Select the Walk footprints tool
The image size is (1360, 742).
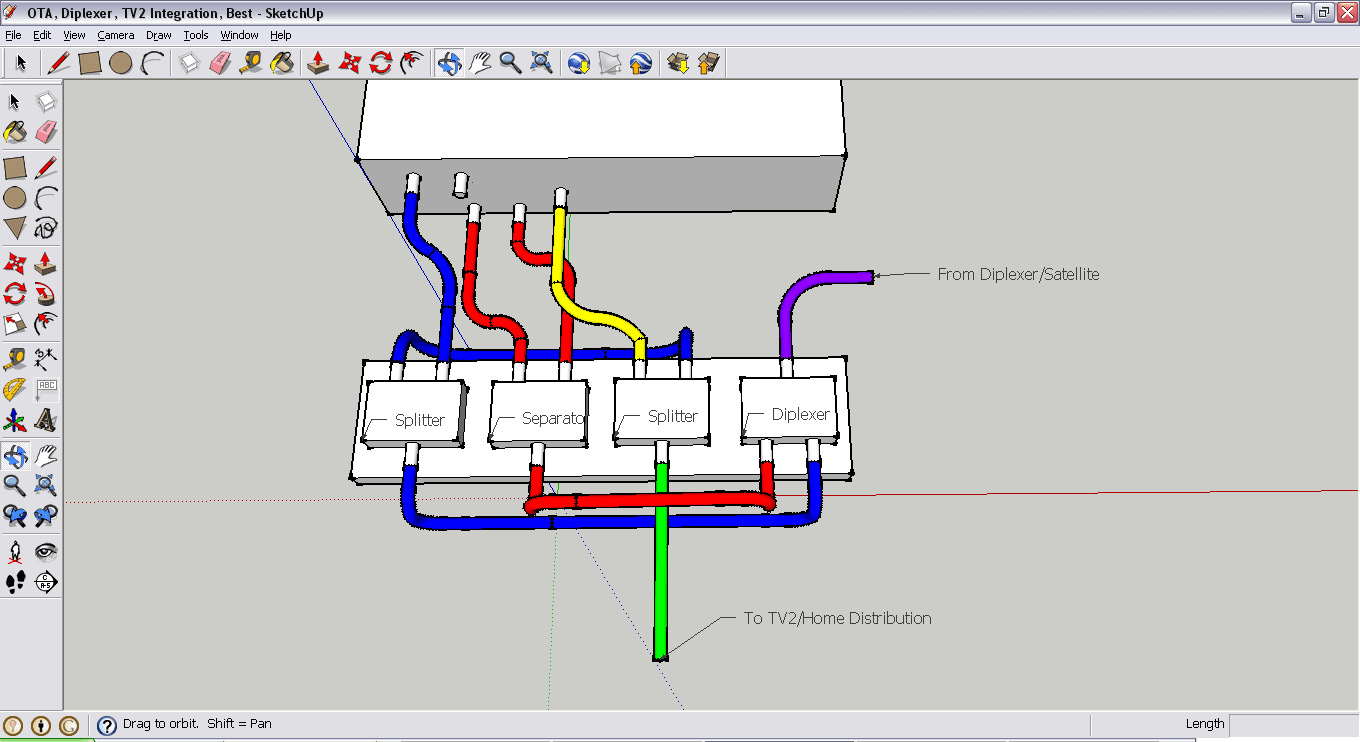coord(15,582)
